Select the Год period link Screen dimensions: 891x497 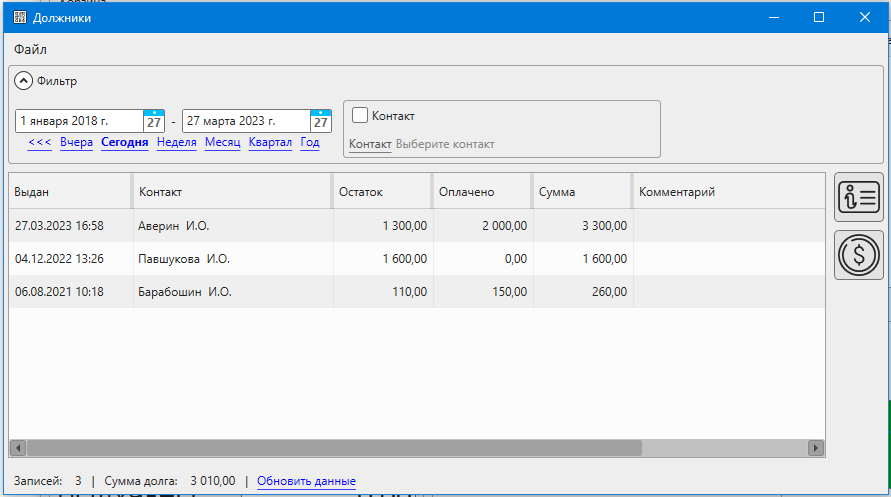coord(310,142)
